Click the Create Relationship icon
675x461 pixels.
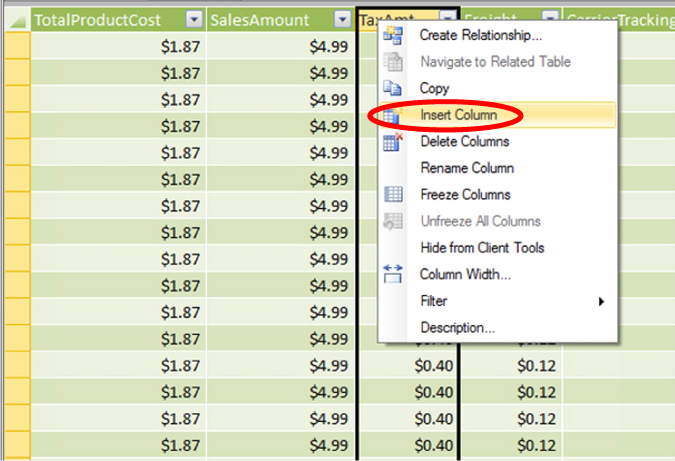point(393,35)
